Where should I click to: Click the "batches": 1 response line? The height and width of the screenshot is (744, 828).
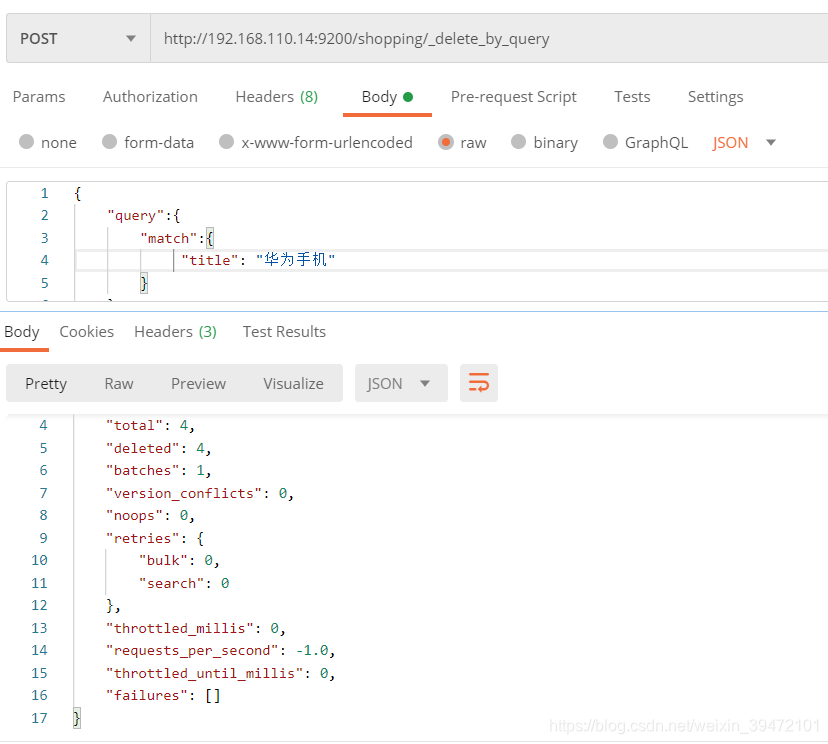click(x=158, y=470)
